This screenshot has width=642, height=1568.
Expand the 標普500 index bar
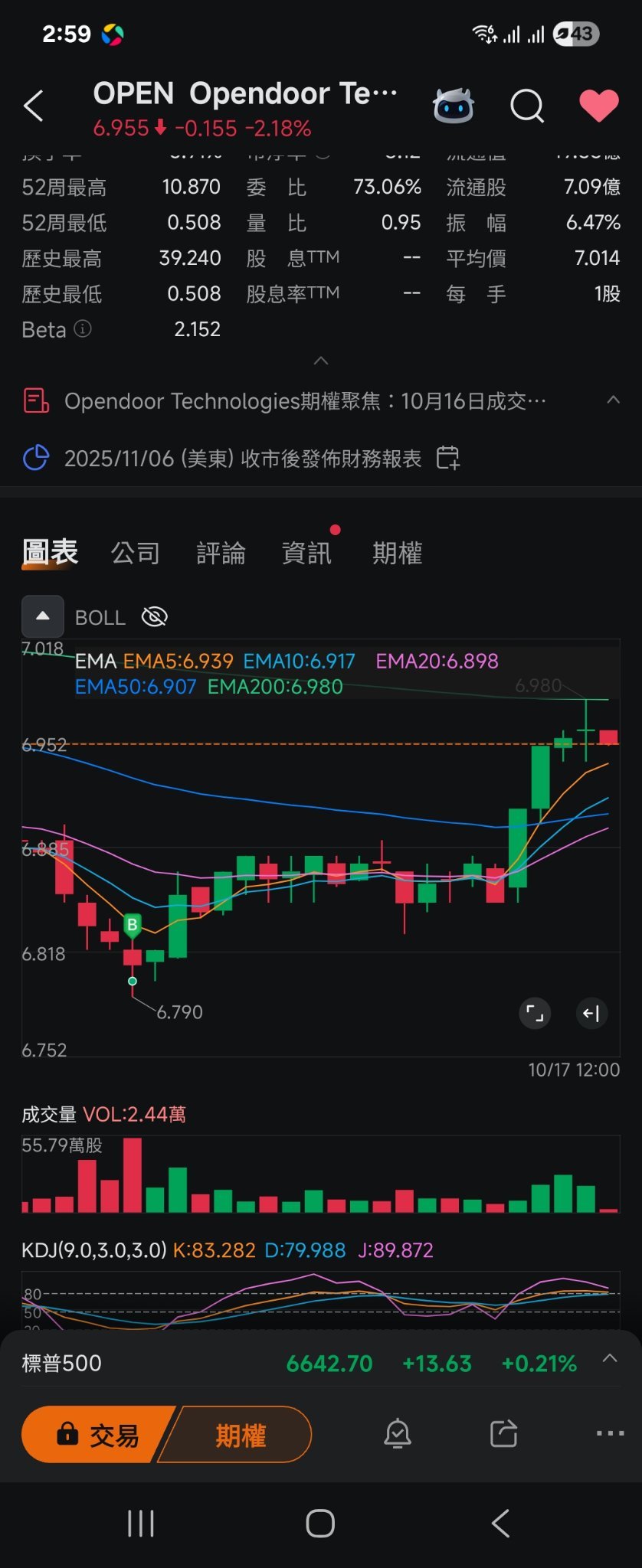point(610,1358)
